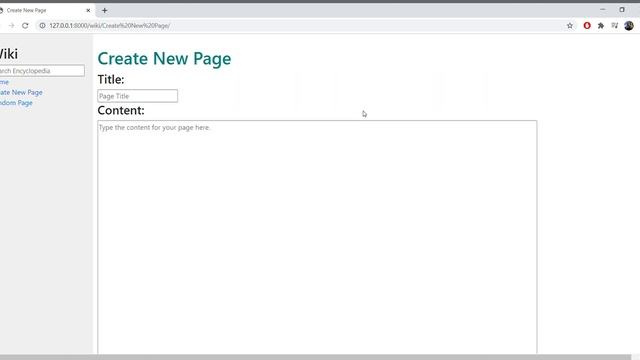Minimize the browser window
The height and width of the screenshot is (360, 640).
[602, 9]
